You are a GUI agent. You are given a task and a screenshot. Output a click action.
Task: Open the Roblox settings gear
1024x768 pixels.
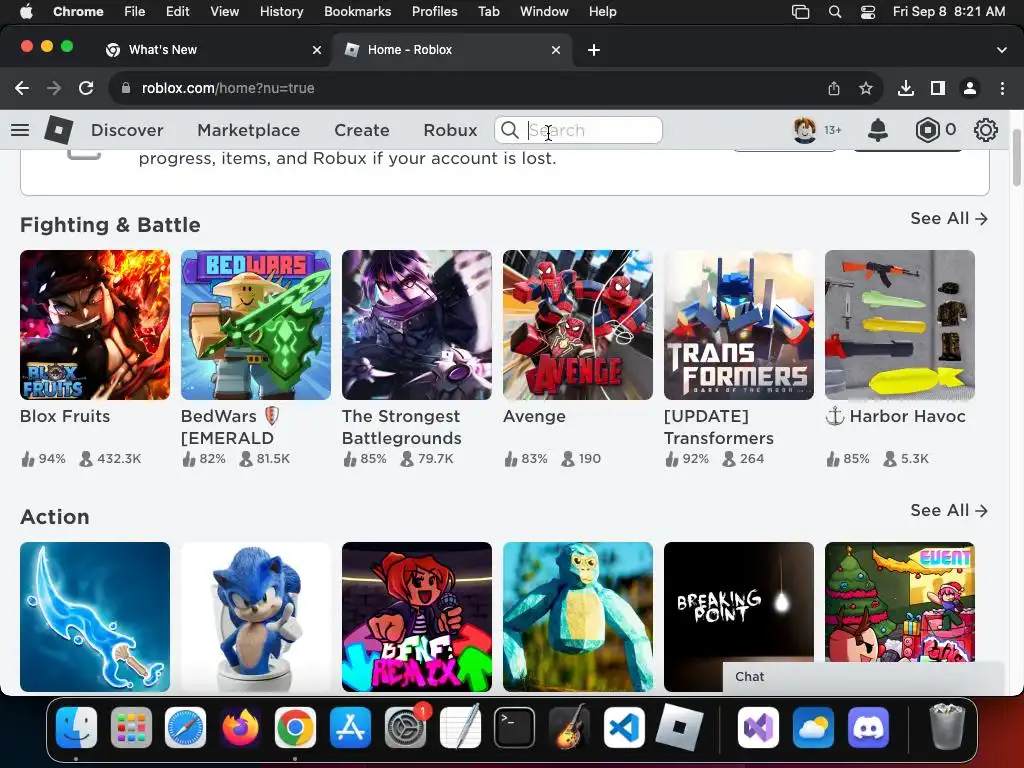point(985,130)
